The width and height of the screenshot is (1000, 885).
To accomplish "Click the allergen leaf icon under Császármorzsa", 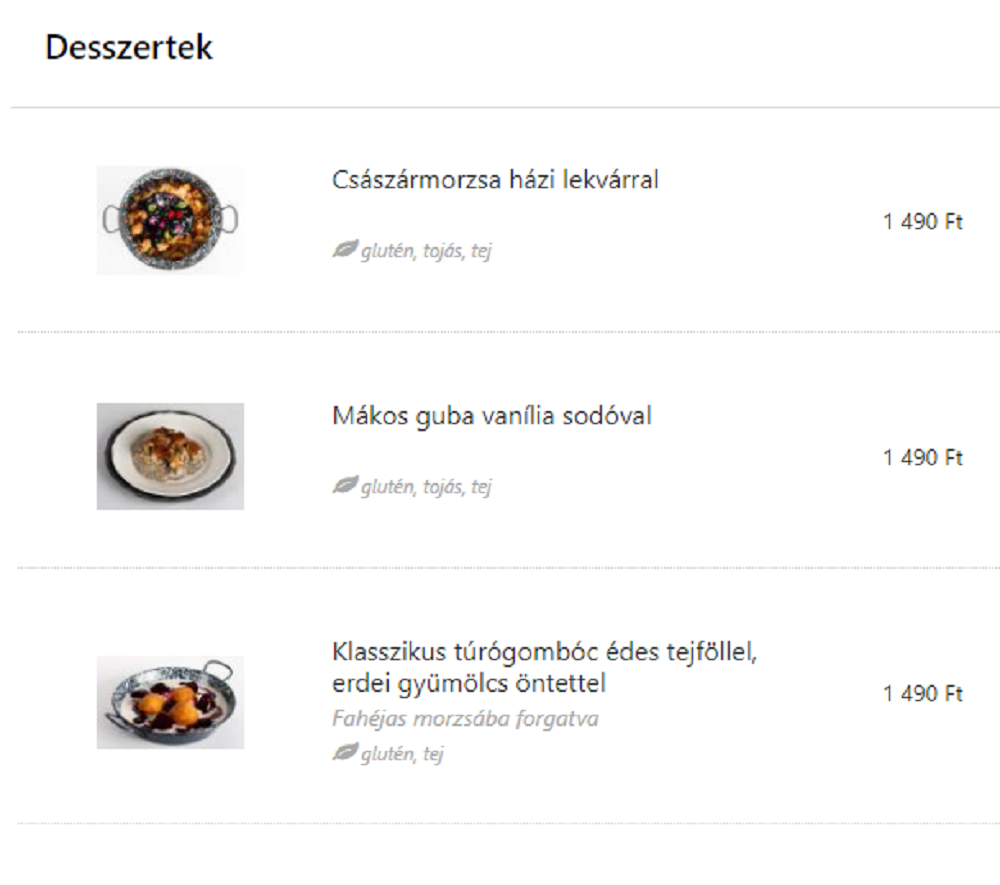I will pyautogui.click(x=345, y=249).
